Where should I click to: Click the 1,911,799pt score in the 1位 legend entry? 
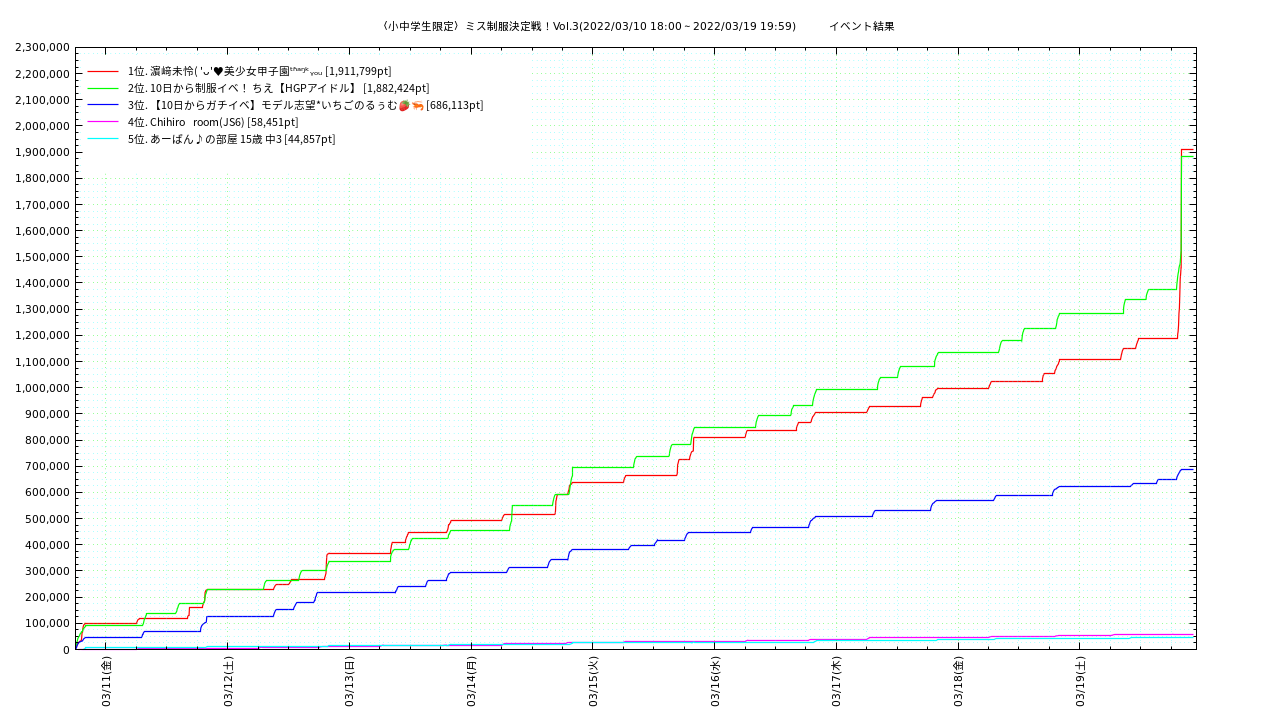pos(358,71)
